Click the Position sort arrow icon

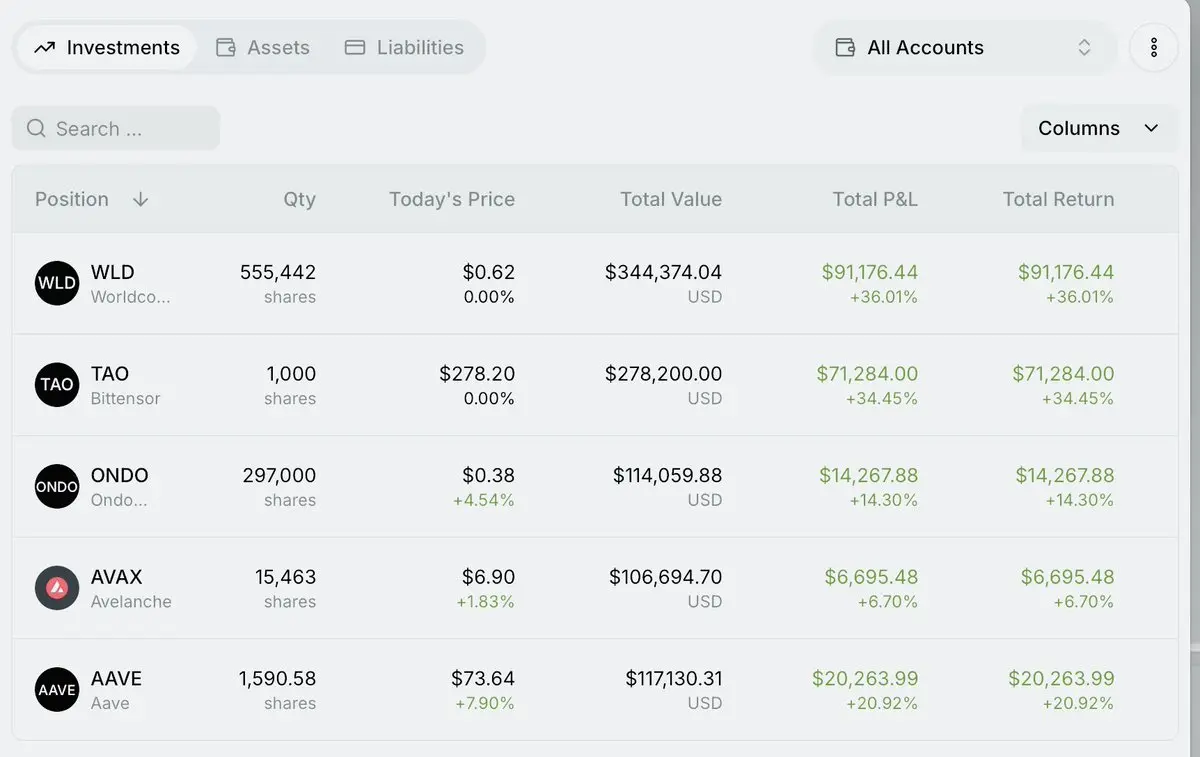tap(140, 199)
